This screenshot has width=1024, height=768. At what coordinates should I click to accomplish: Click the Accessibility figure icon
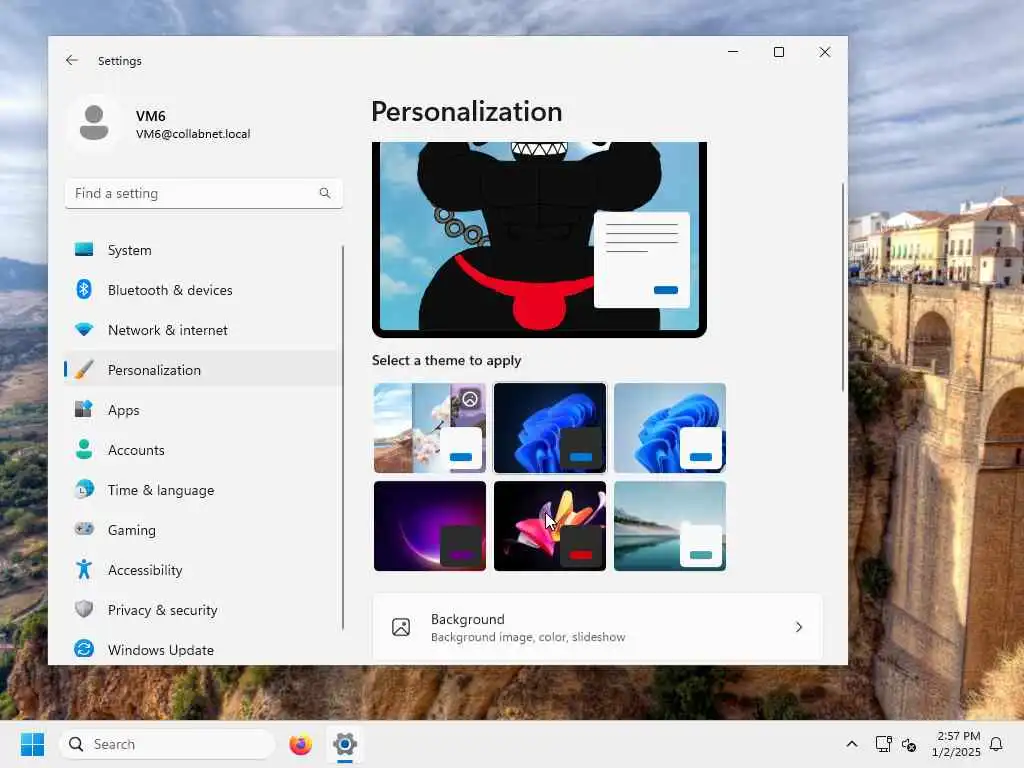[84, 569]
